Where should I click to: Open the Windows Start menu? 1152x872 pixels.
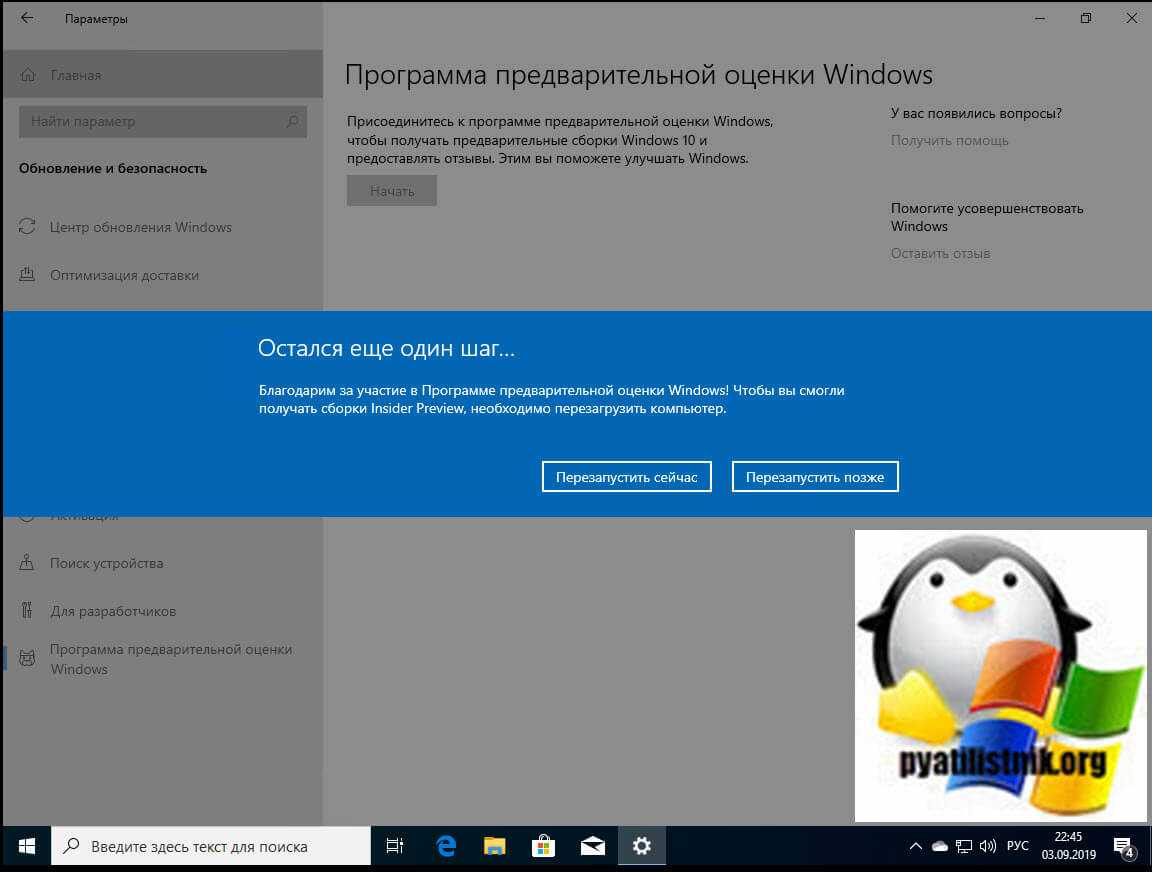(x=26, y=847)
